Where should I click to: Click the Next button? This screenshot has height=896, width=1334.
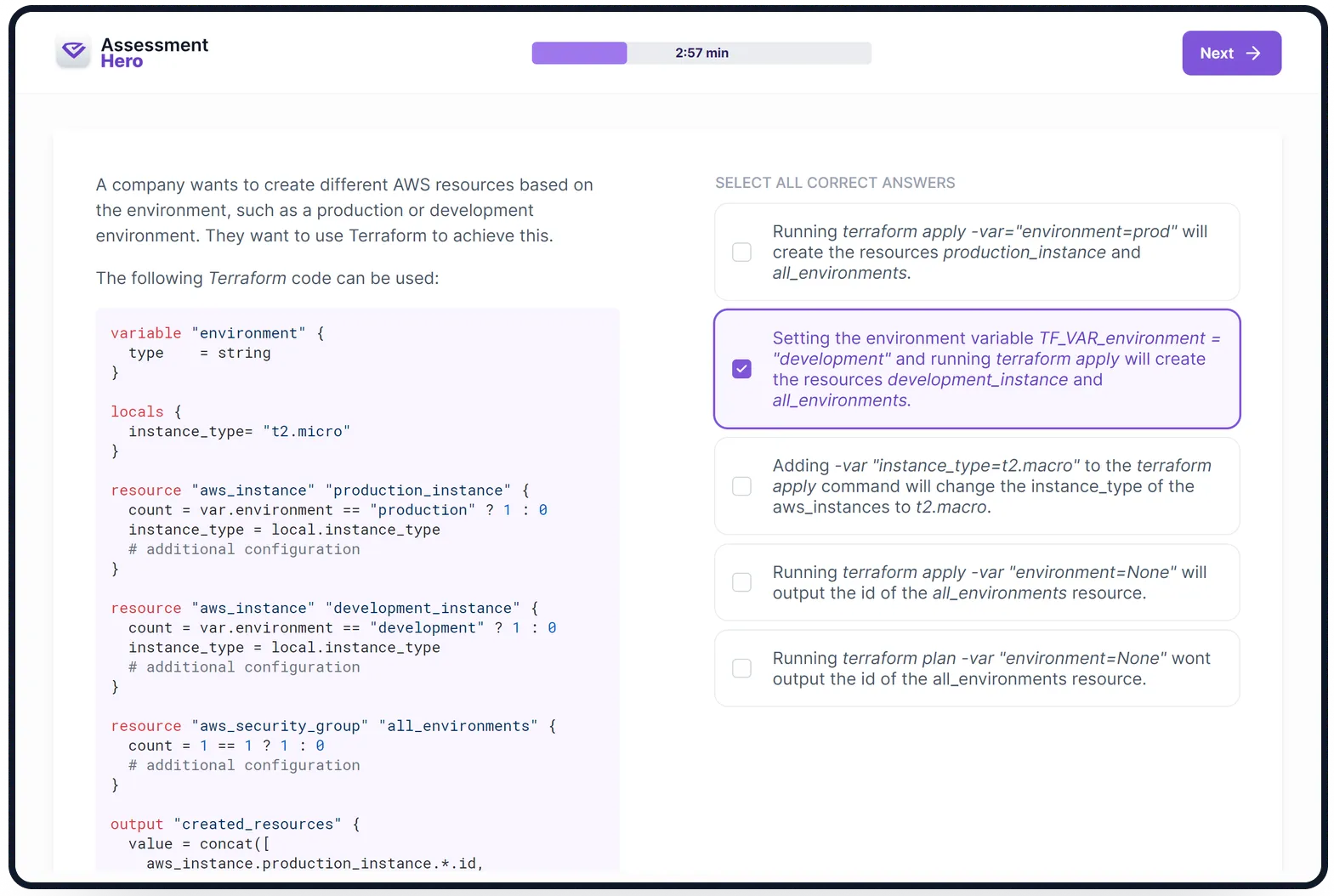click(x=1231, y=53)
